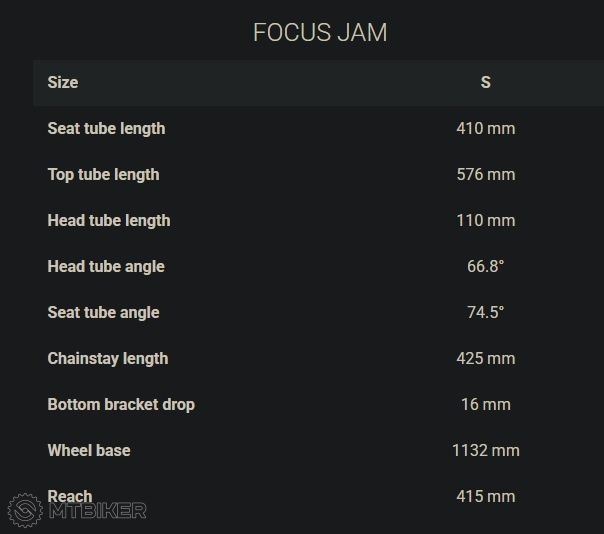Click the 74.5° value

pos(485,312)
